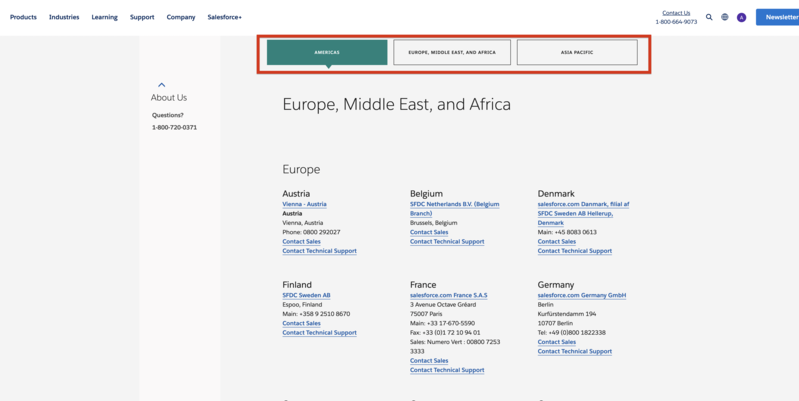This screenshot has height=401, width=799.
Task: Click the globe language selector icon
Action: (x=725, y=17)
